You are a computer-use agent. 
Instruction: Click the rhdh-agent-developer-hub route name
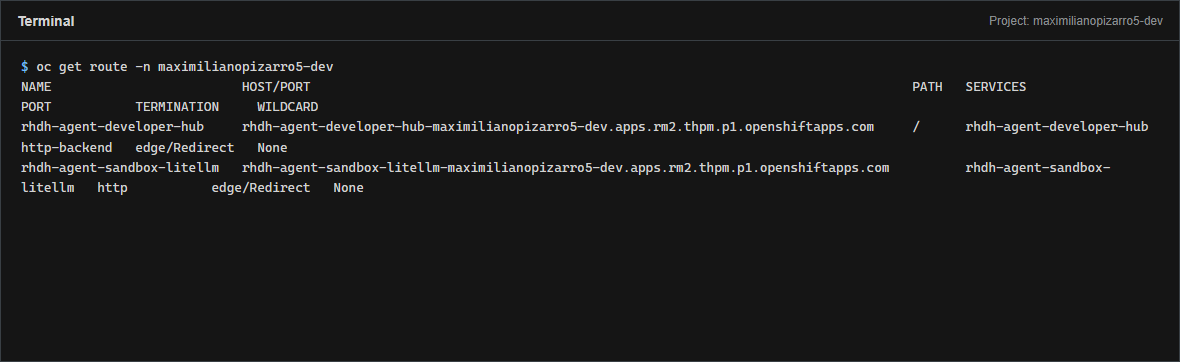pyautogui.click(x=112, y=126)
